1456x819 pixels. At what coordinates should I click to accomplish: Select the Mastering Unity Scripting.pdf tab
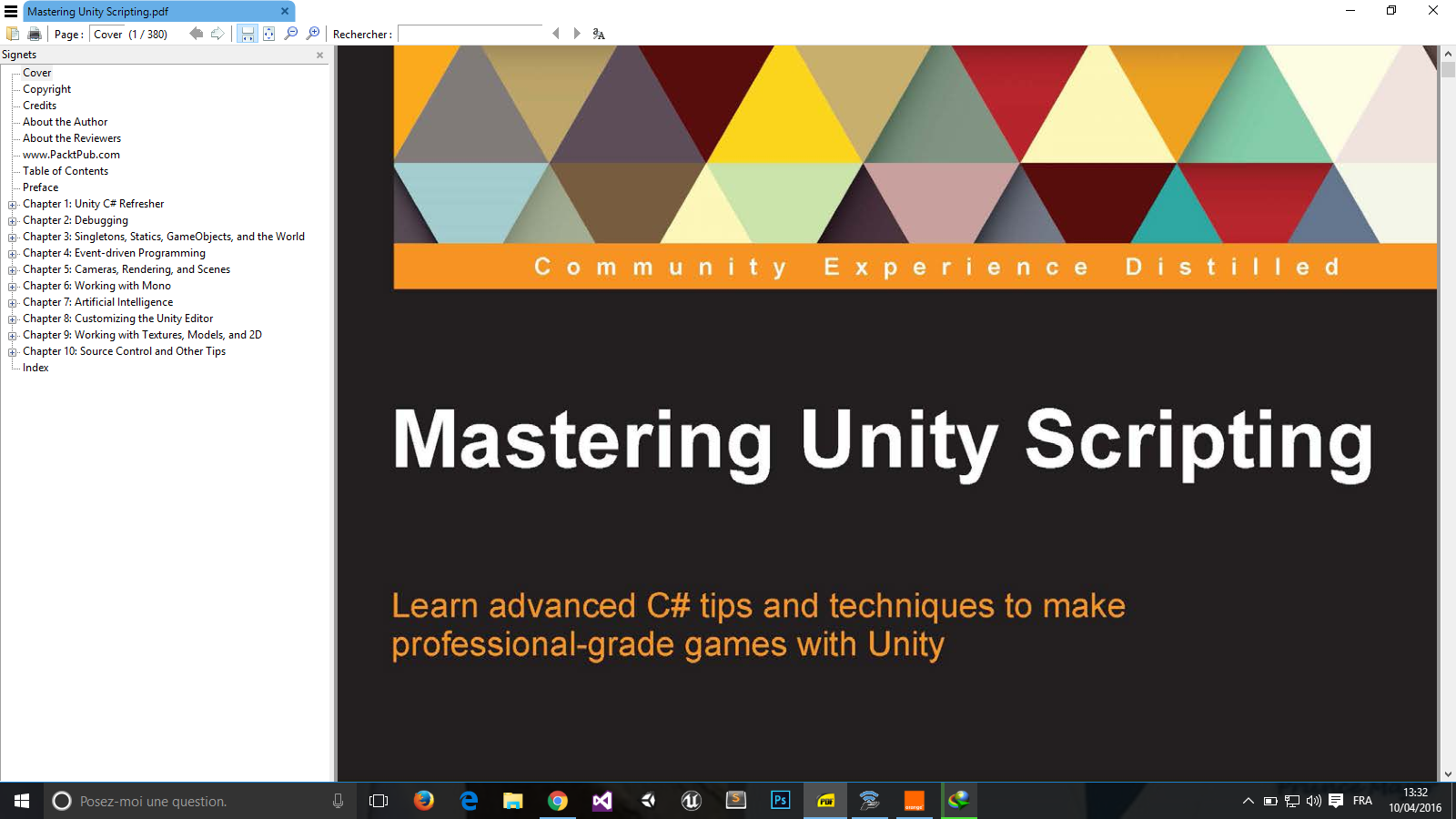pos(159,11)
